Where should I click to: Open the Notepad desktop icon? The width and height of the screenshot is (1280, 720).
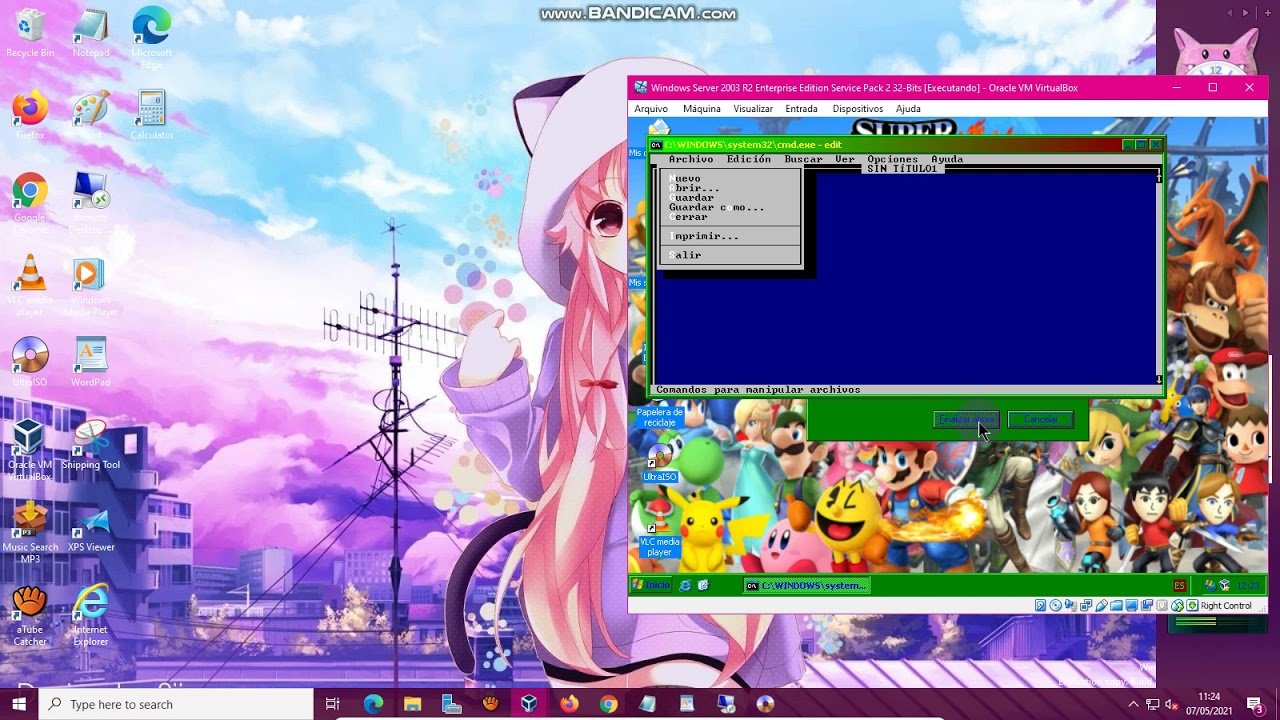pyautogui.click(x=91, y=33)
